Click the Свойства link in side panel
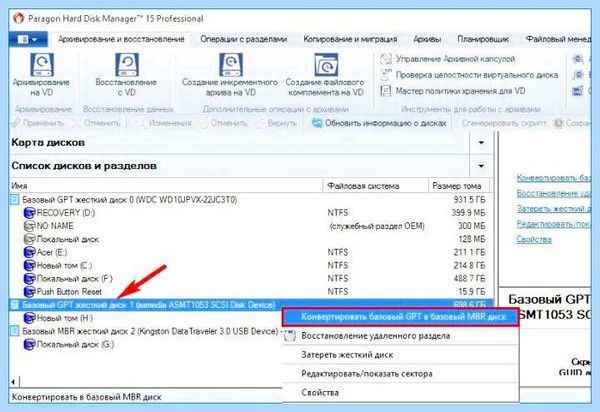Image resolution: width=600 pixels, height=412 pixels. coord(534,239)
